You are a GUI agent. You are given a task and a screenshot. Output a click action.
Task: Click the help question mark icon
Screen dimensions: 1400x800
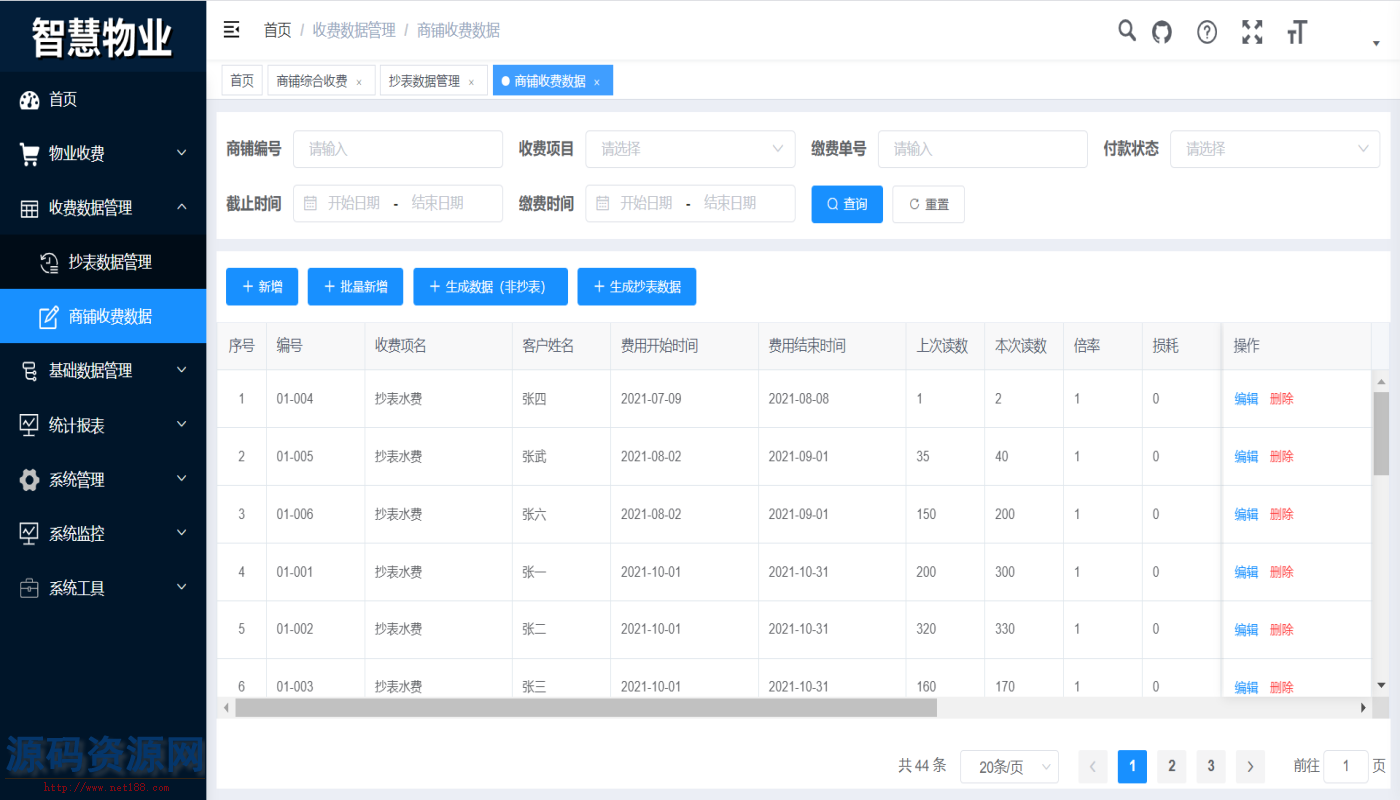pyautogui.click(x=1207, y=32)
